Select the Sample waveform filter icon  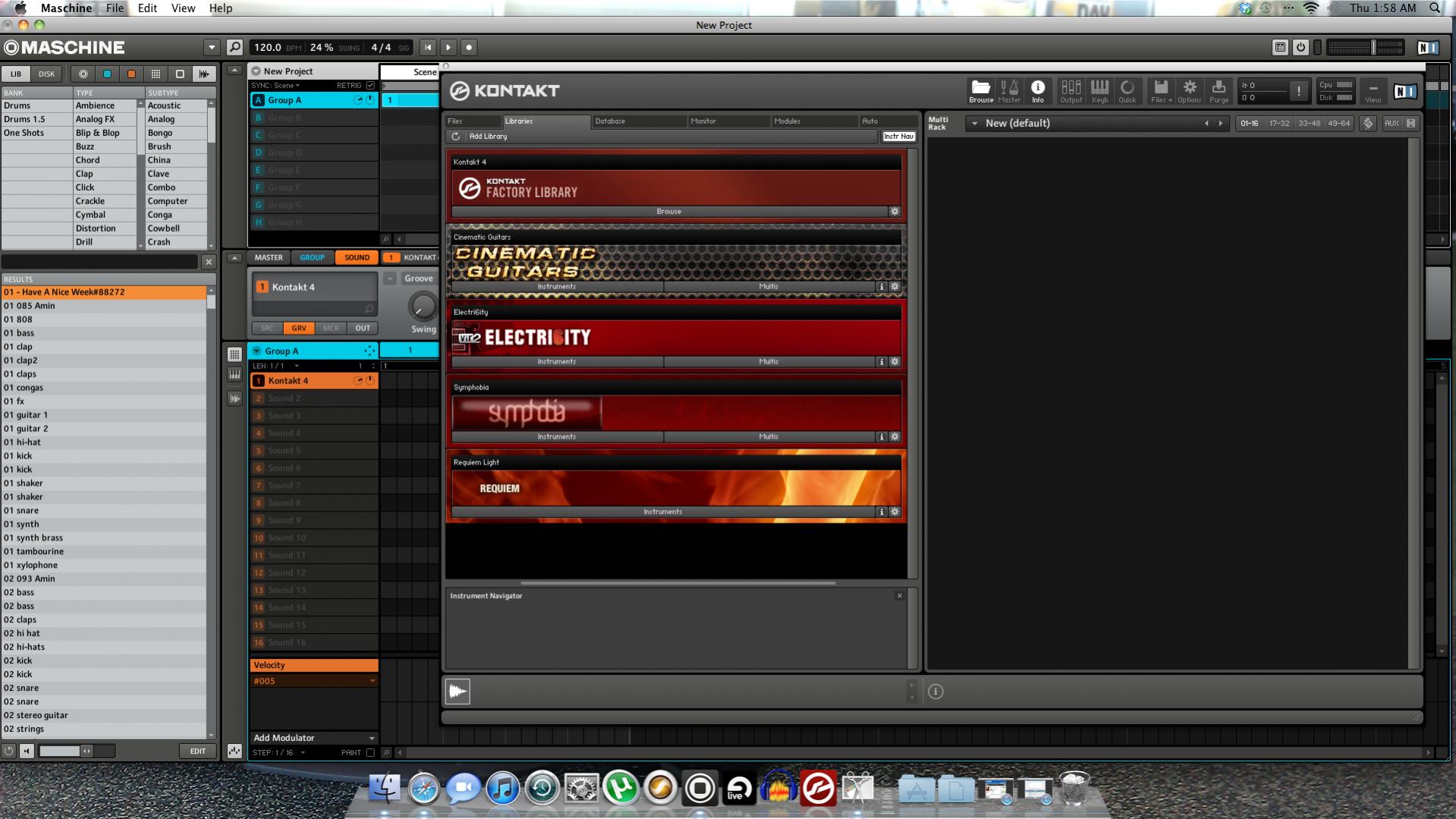(204, 74)
